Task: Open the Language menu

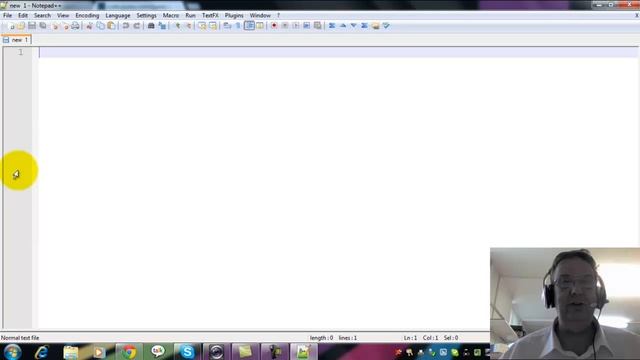Action: (118, 16)
